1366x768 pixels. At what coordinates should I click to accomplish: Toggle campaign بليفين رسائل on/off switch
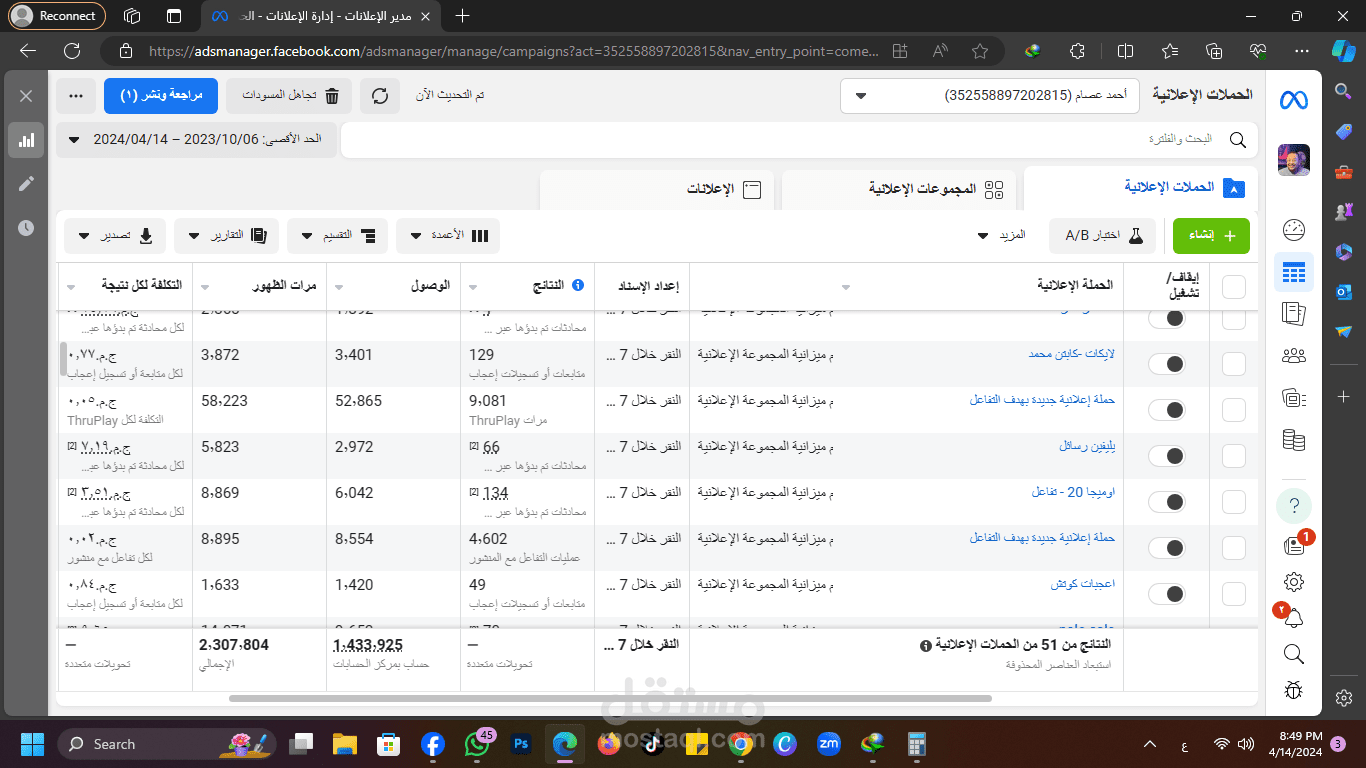(1166, 455)
